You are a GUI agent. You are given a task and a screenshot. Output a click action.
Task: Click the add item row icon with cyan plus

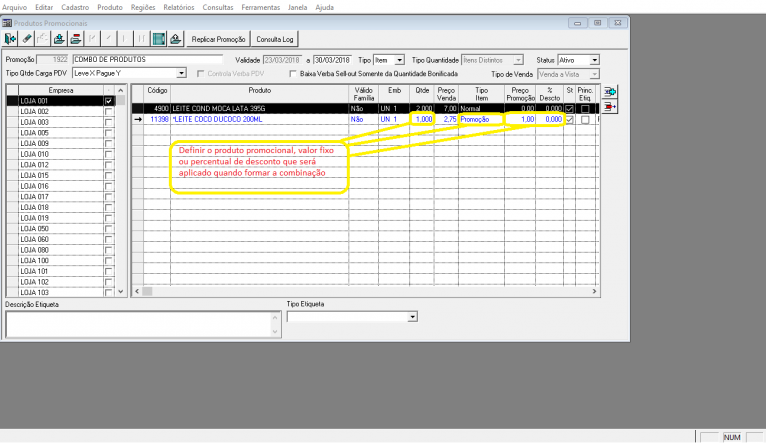point(610,91)
